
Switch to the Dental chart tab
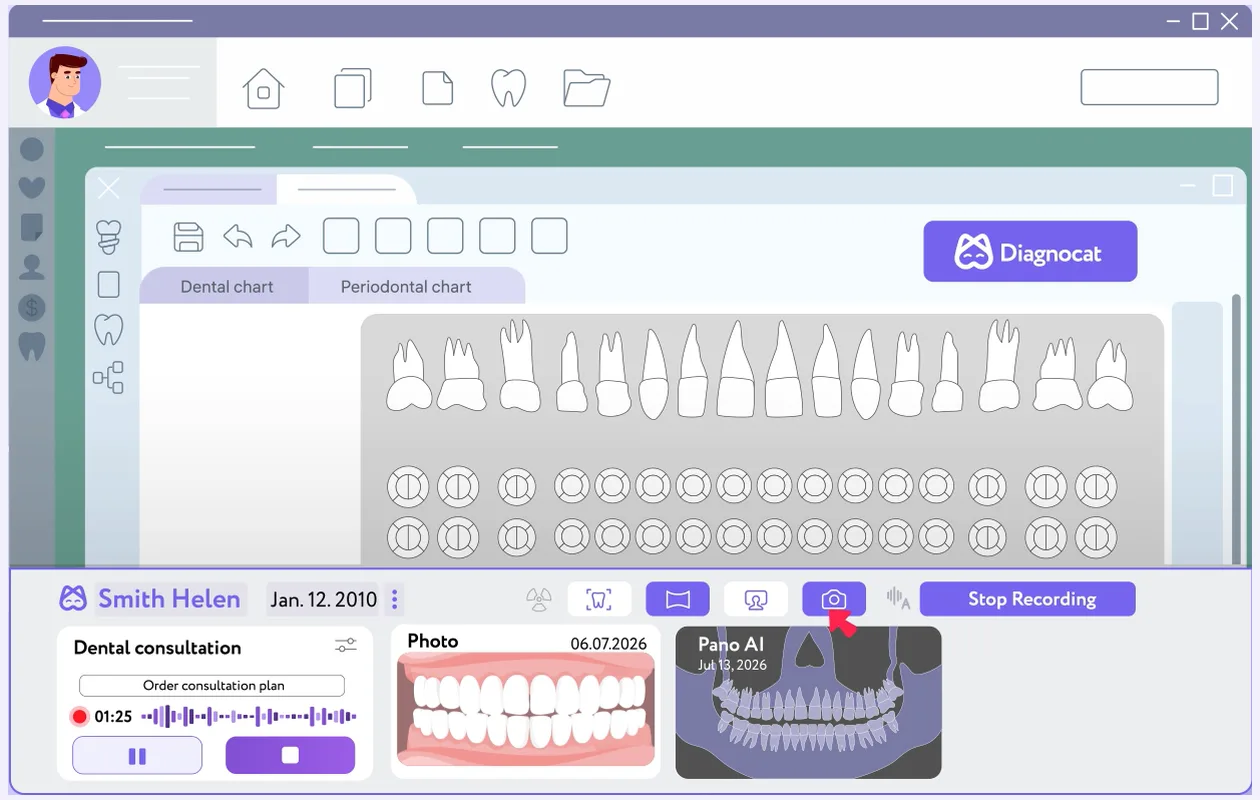(227, 286)
